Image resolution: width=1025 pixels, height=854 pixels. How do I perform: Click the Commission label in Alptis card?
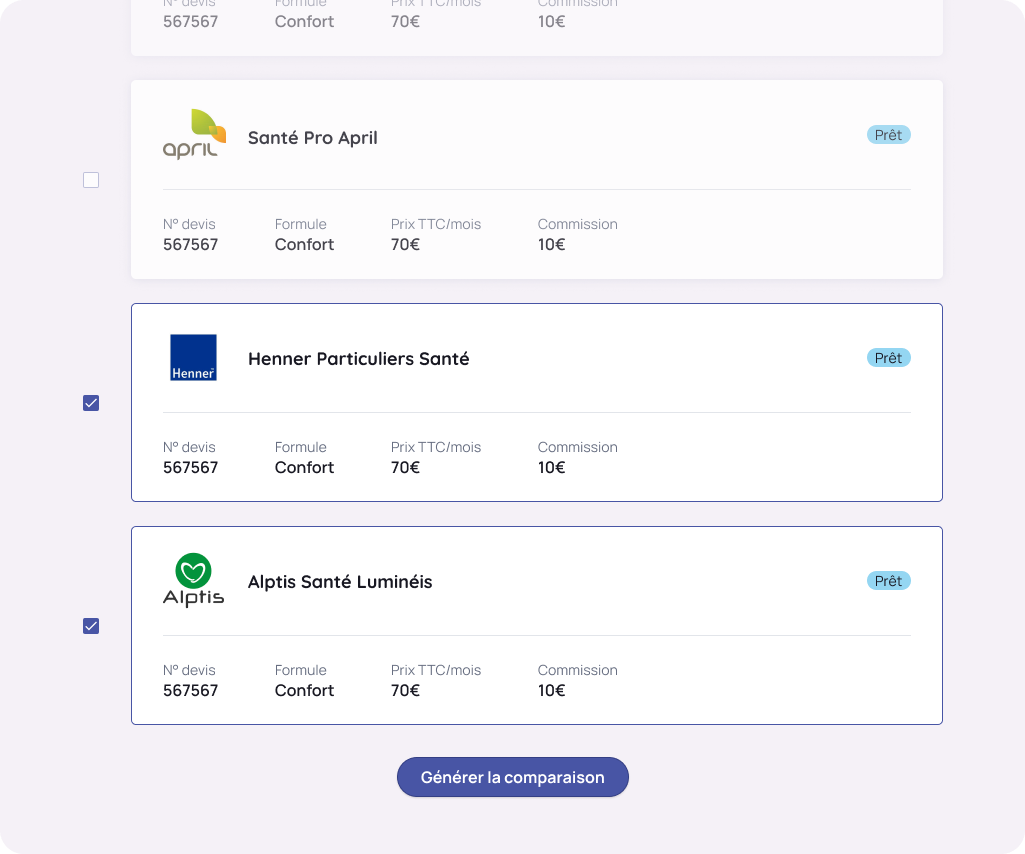pos(577,670)
